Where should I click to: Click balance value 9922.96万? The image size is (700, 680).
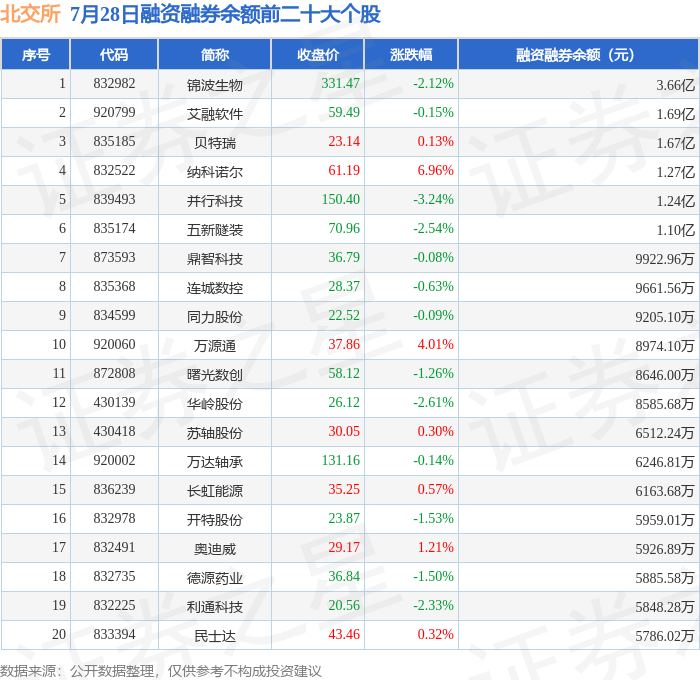[665, 259]
